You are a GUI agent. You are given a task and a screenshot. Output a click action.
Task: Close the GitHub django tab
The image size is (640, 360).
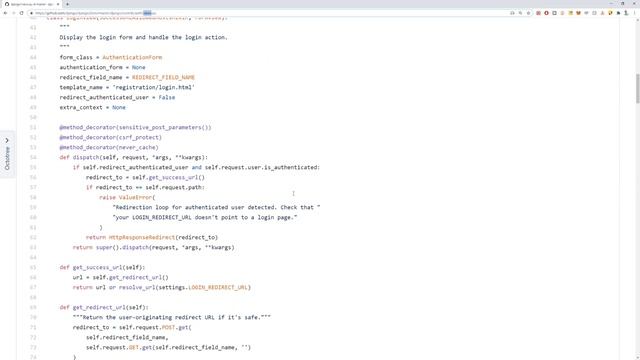[x=58, y=4]
